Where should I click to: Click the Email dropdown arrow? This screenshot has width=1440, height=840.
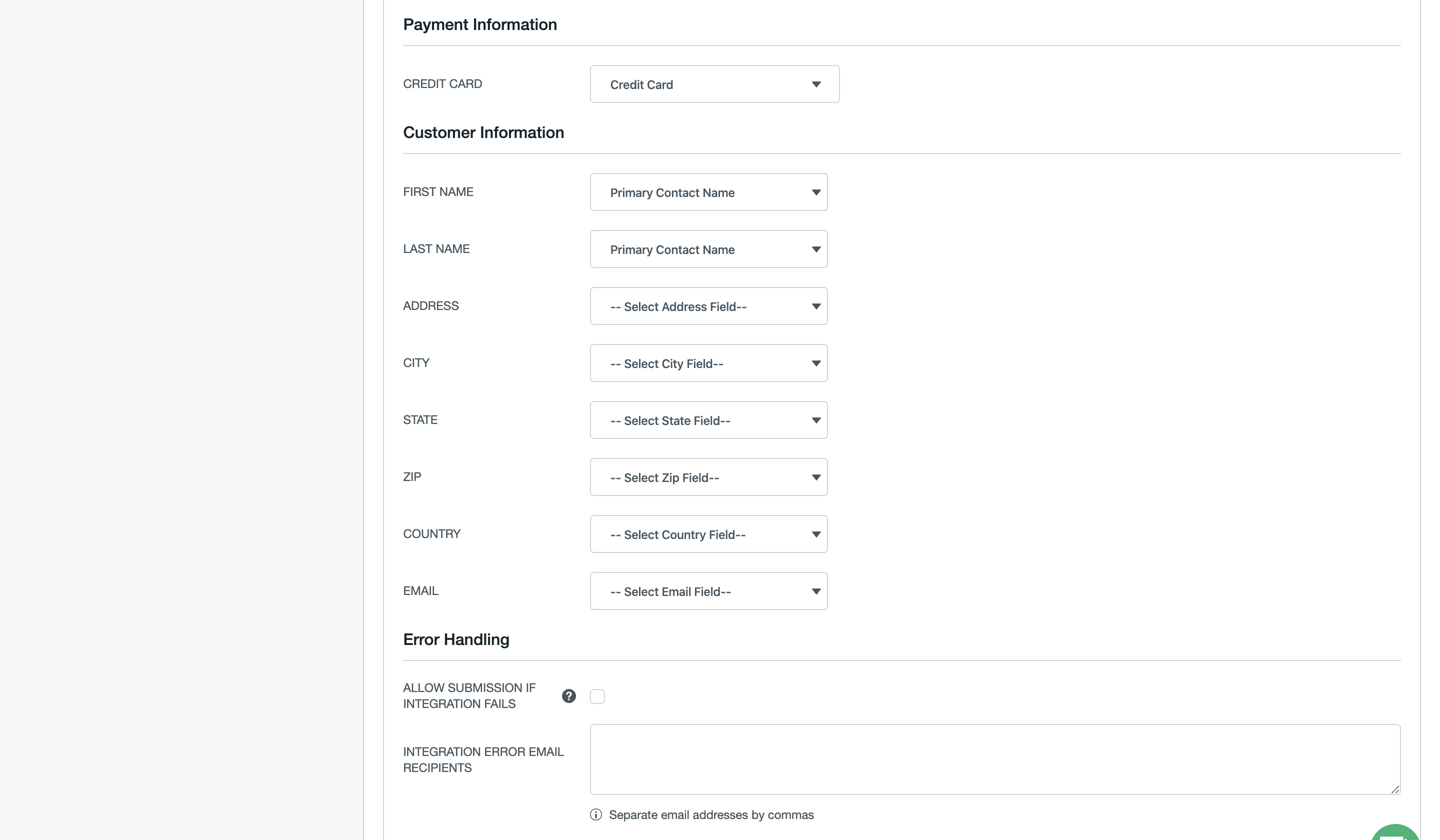816,591
